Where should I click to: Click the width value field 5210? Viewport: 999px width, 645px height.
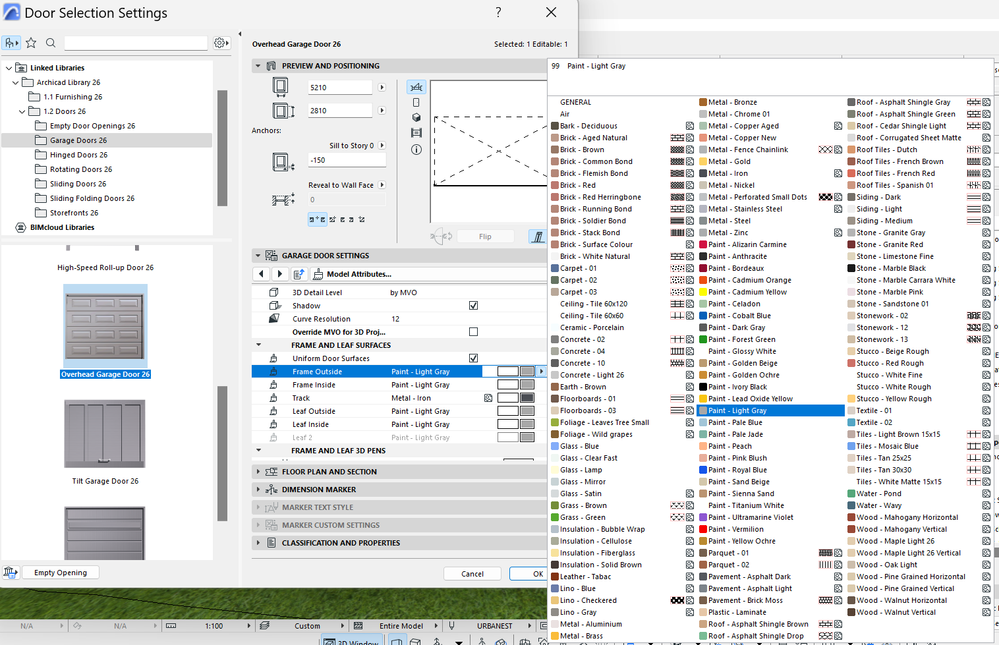[x=340, y=87]
